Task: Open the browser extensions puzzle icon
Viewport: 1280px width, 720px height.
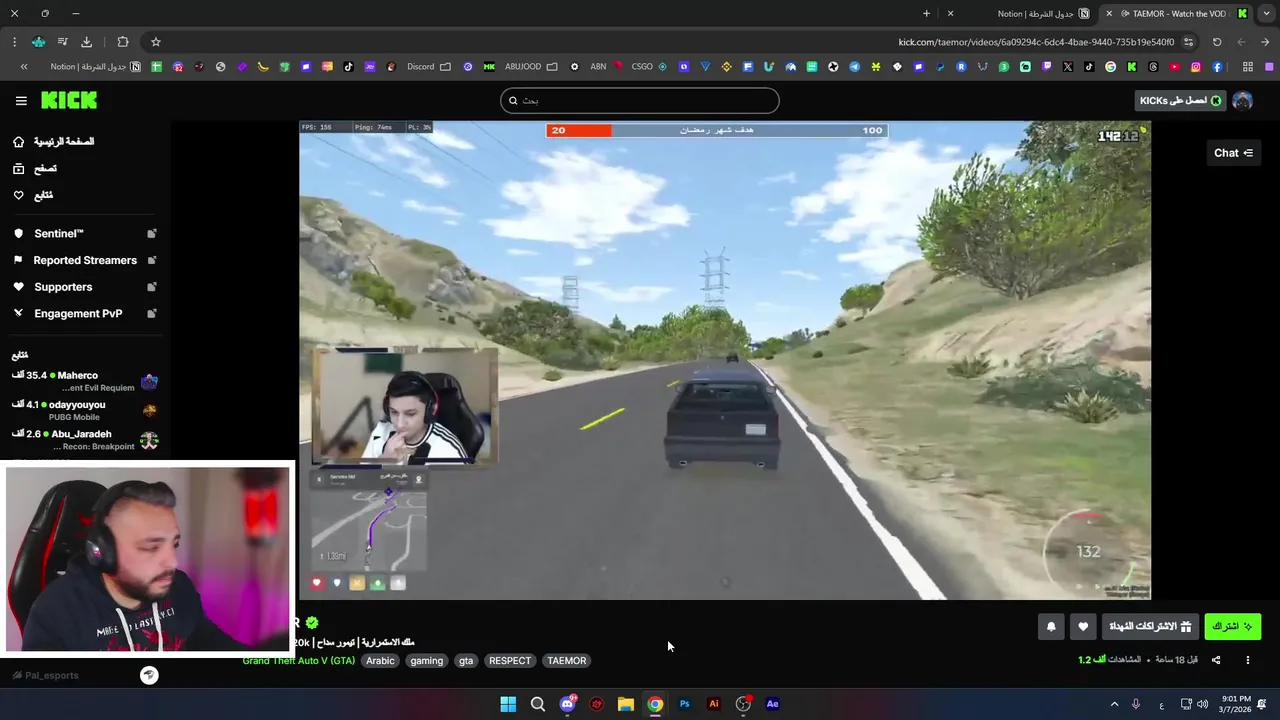Action: (x=123, y=42)
